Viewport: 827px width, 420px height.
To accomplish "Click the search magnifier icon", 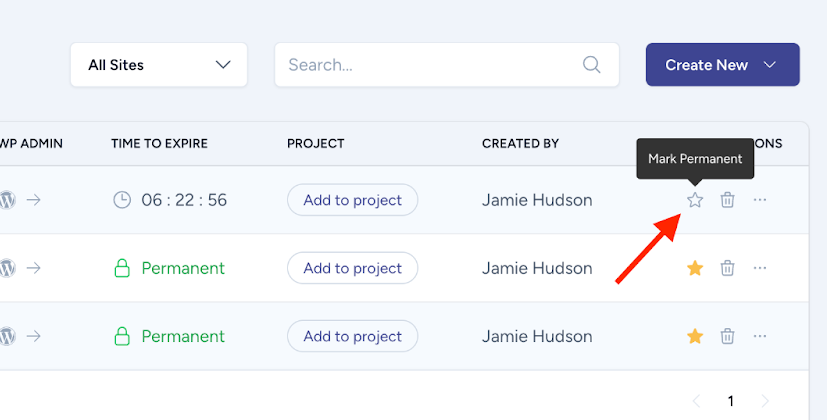I will 592,65.
